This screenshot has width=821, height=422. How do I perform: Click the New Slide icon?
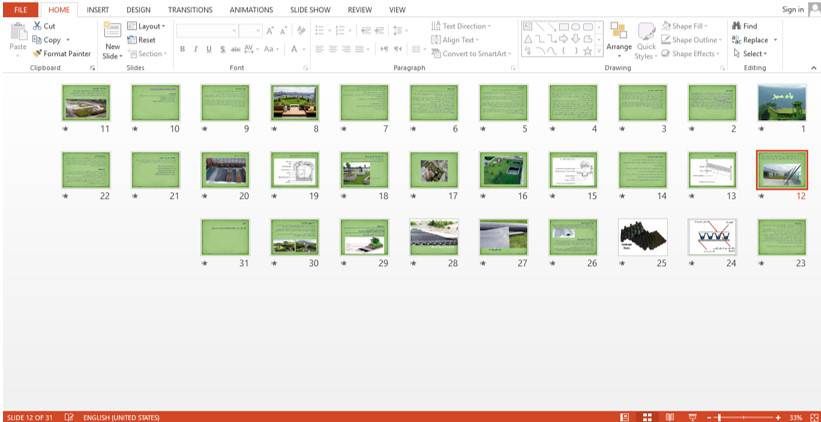(x=113, y=30)
